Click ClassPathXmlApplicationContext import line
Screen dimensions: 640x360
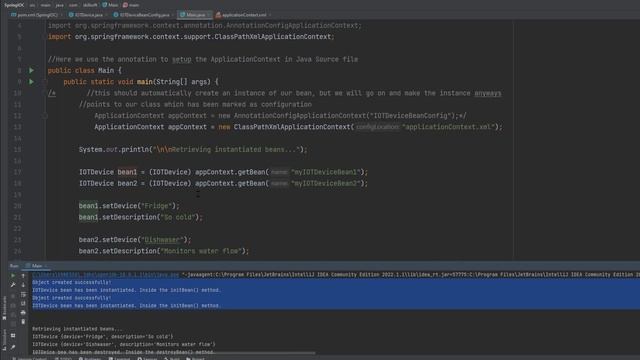[191, 37]
